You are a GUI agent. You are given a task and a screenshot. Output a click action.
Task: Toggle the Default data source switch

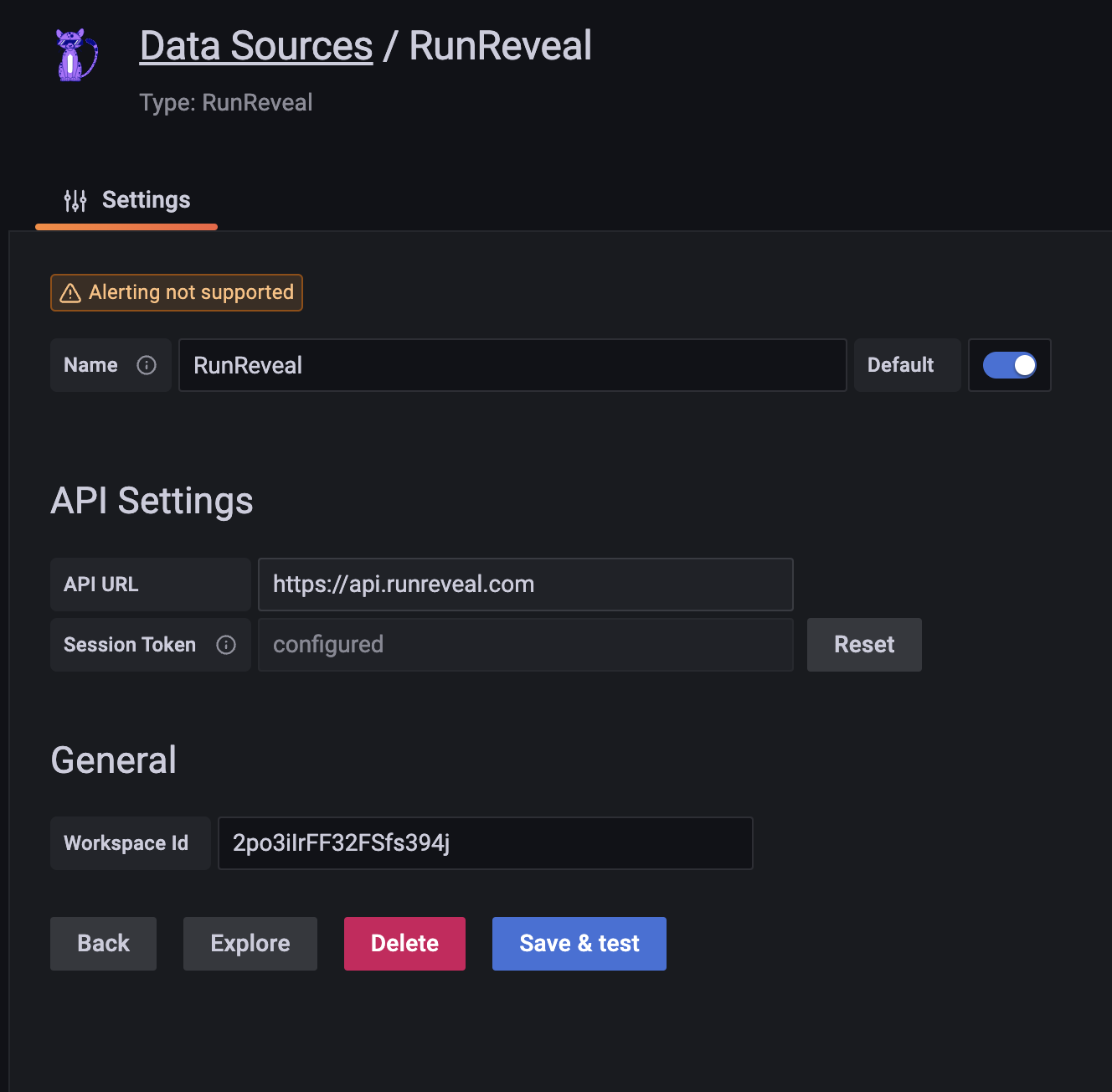[1009, 365]
